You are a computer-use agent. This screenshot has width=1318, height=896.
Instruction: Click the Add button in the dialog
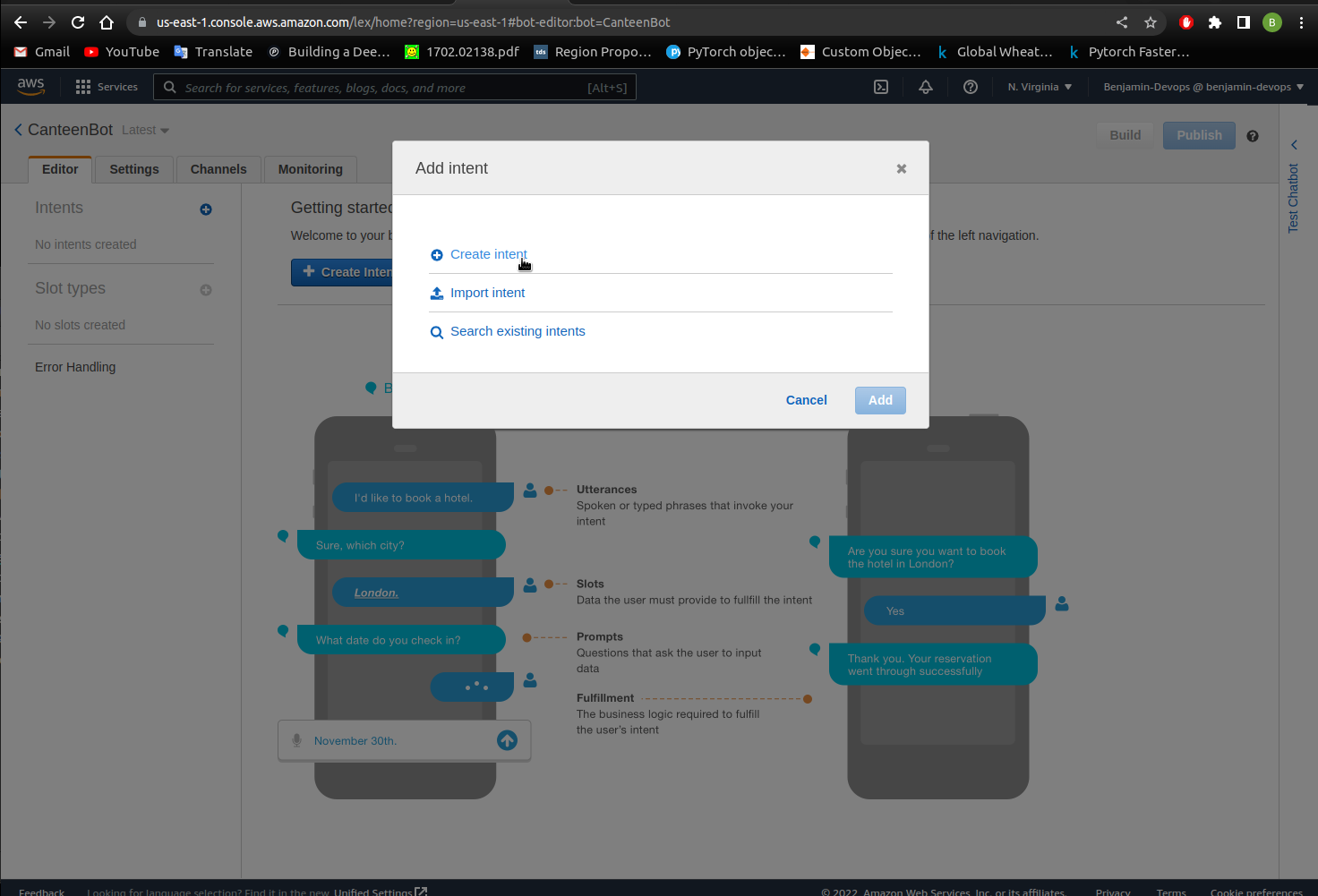[880, 400]
